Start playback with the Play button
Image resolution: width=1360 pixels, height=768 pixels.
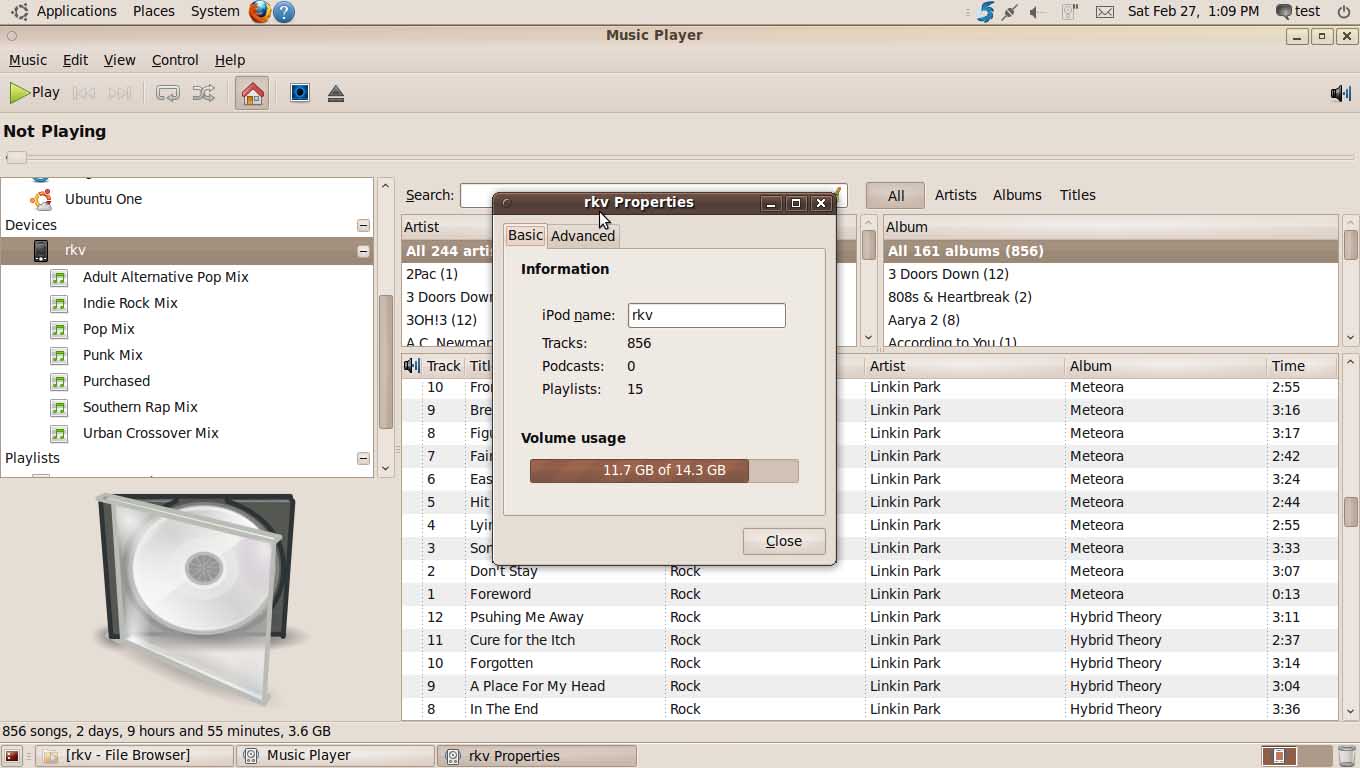[x=35, y=93]
